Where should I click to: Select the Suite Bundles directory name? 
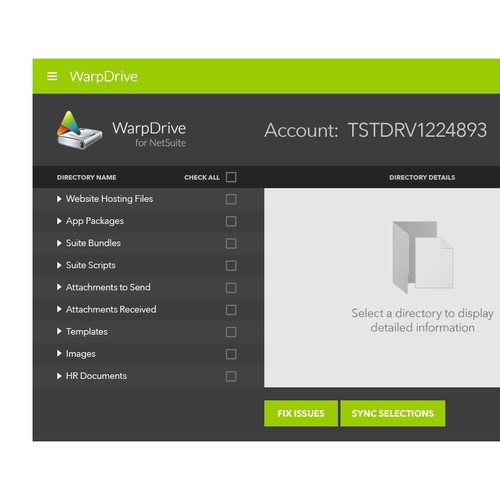[x=93, y=243]
